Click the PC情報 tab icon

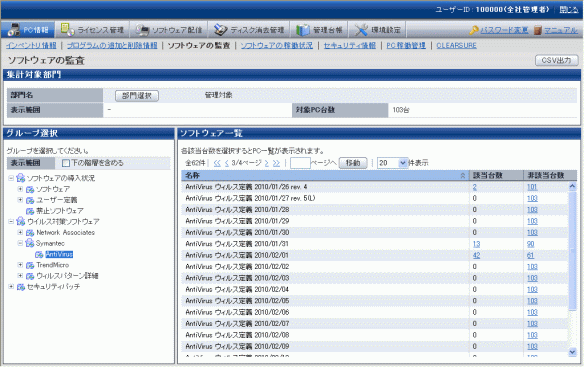13,29
